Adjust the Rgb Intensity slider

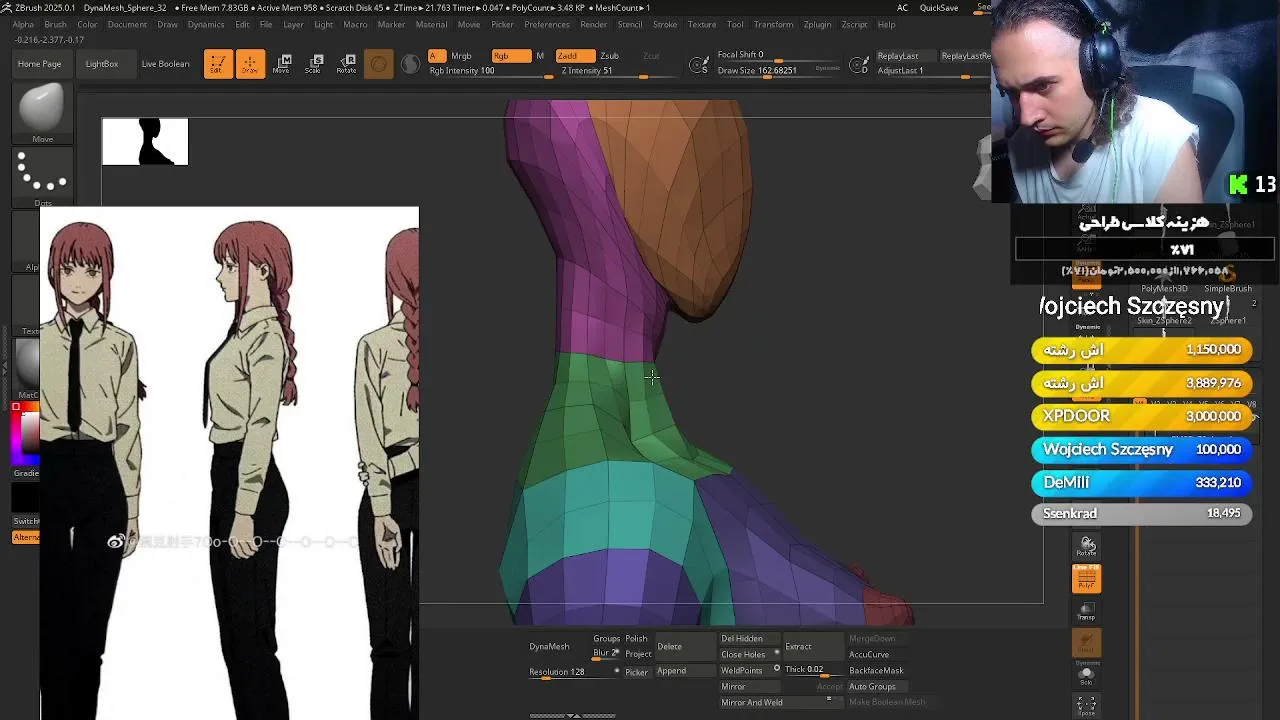(490, 71)
